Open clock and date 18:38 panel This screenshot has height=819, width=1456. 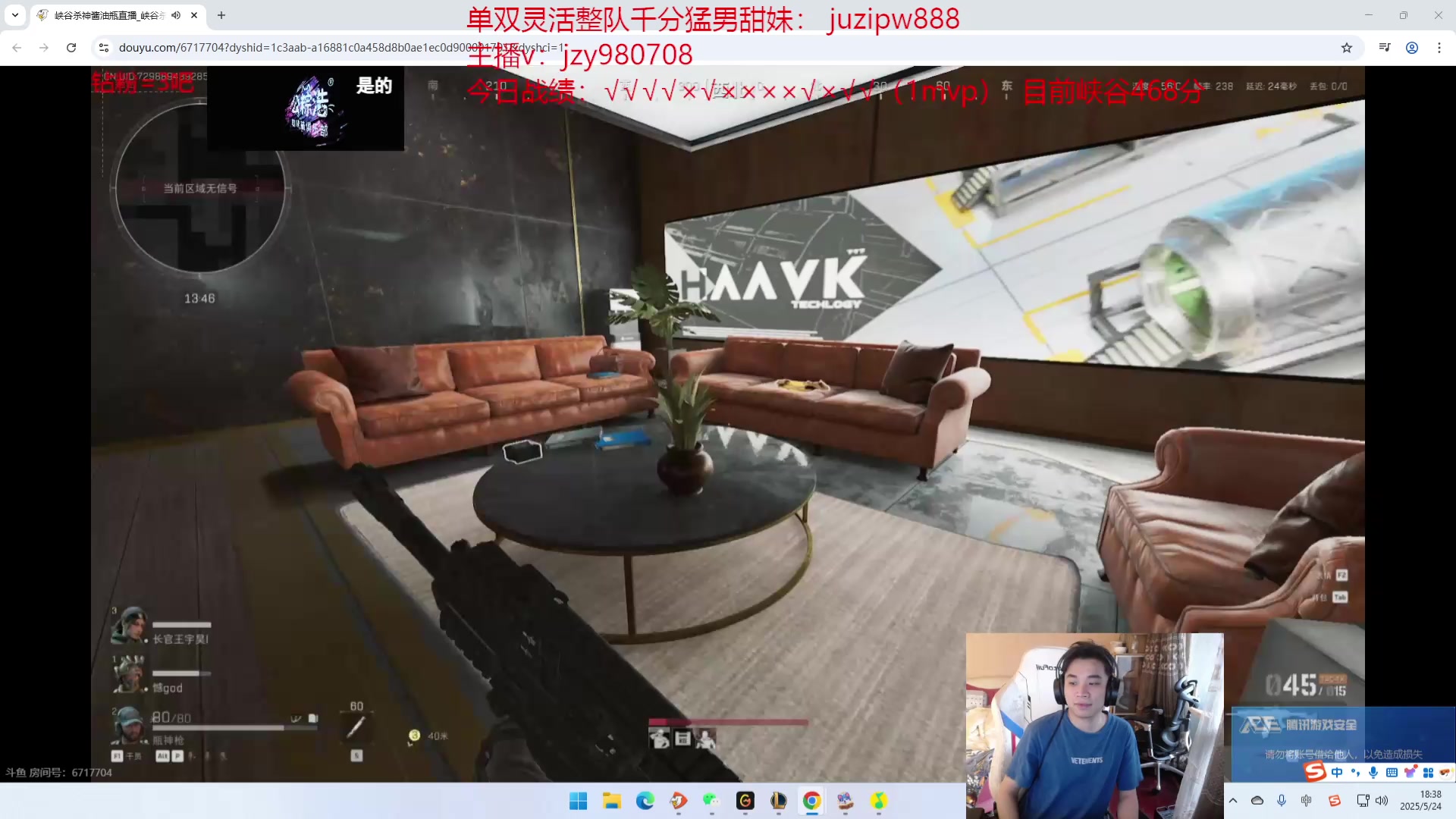coord(1421,801)
